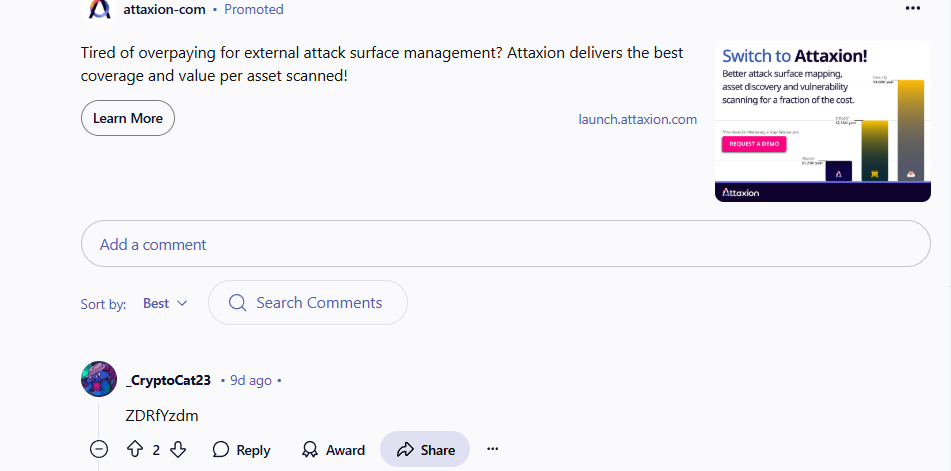Downvote the _CryptoCat23 comment
This screenshot has width=951, height=471.
coord(178,450)
